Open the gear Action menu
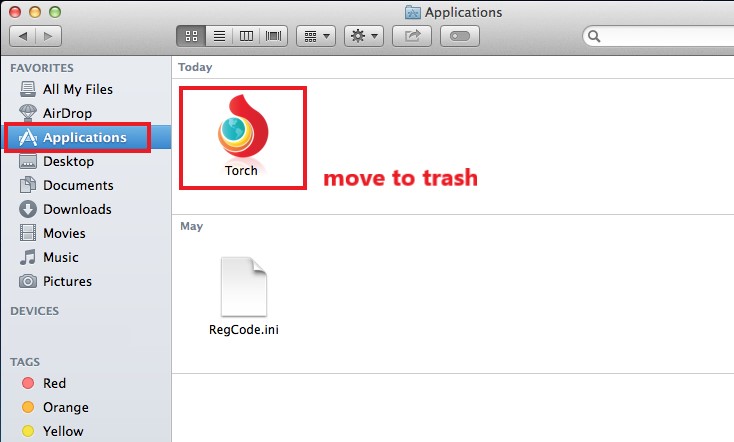Screen dimensions: 734x442 (364, 36)
